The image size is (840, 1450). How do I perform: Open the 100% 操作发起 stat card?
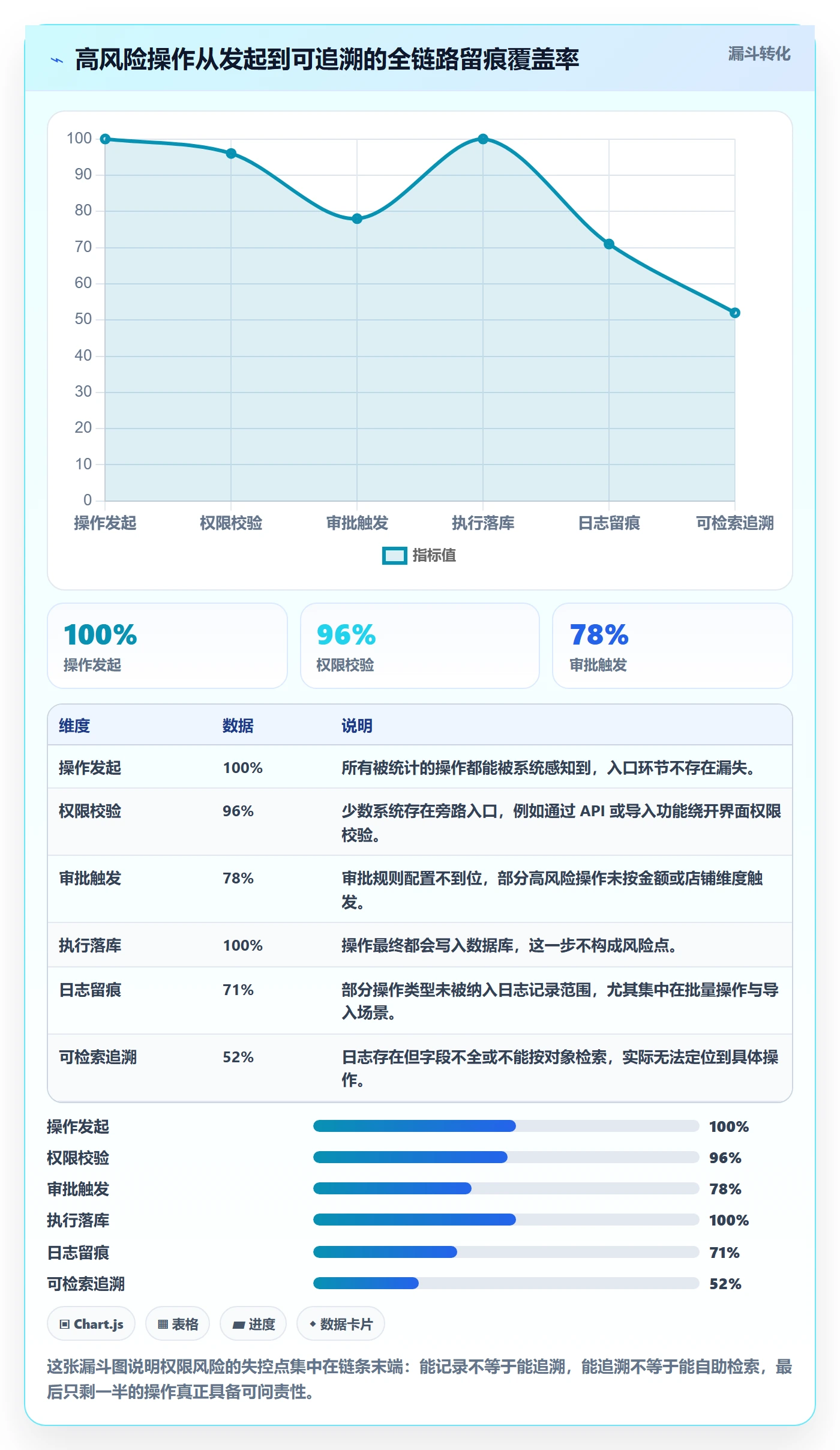pos(167,646)
